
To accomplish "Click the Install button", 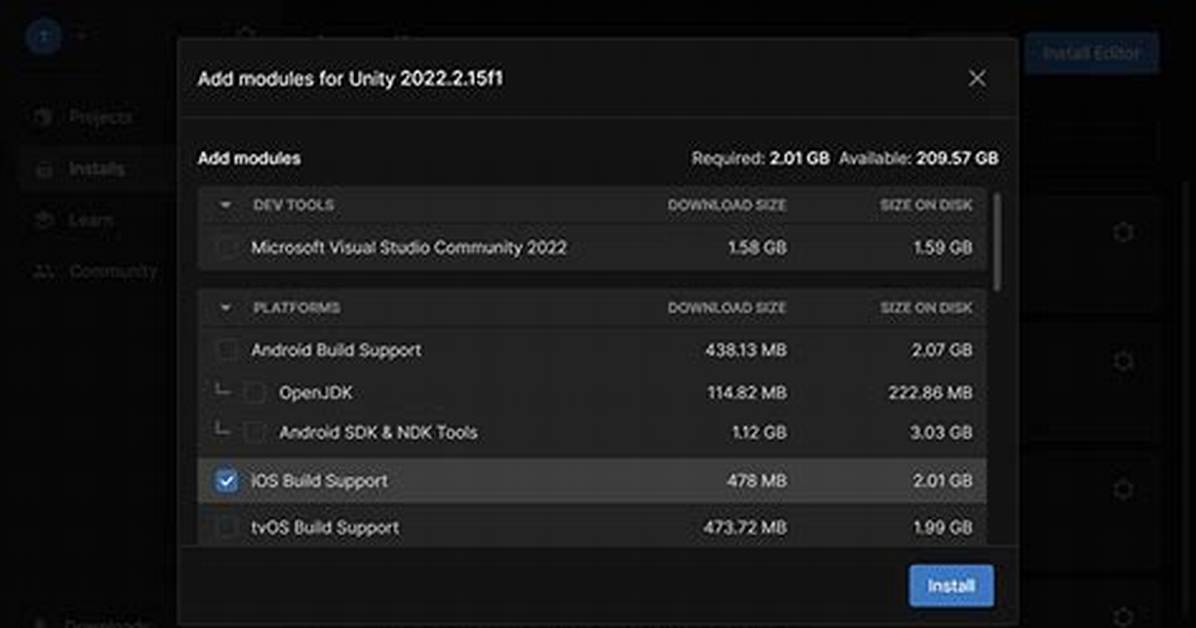I will tap(951, 586).
